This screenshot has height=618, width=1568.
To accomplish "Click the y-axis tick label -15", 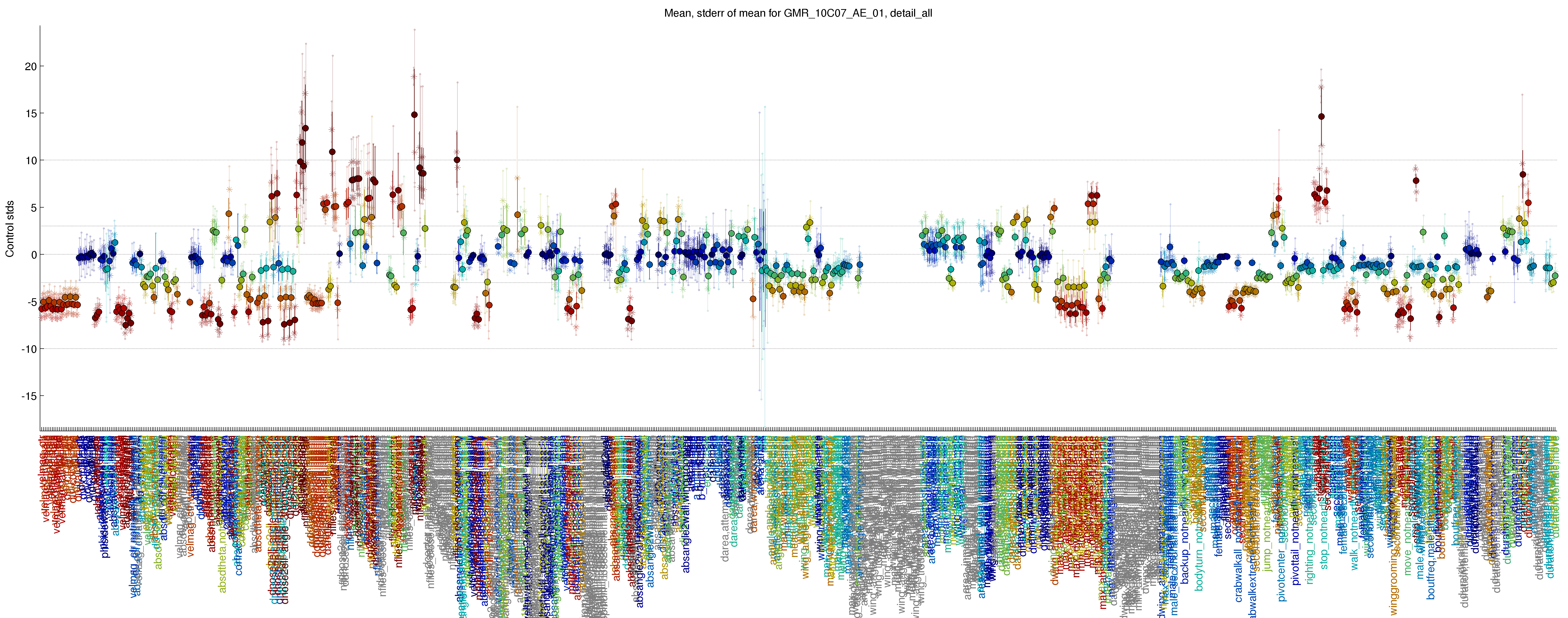I will click(x=29, y=396).
